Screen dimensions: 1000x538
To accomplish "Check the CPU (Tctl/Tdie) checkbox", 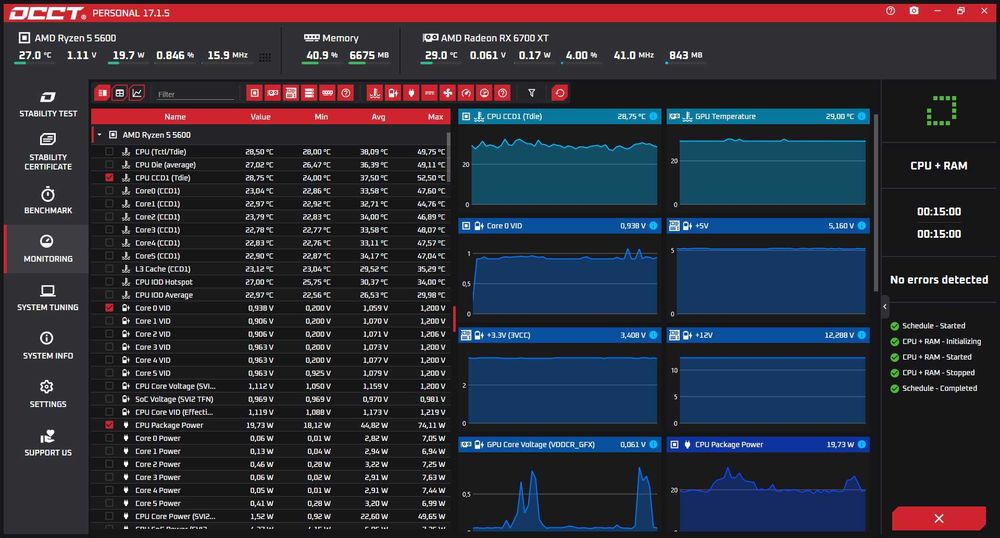I will pos(109,152).
